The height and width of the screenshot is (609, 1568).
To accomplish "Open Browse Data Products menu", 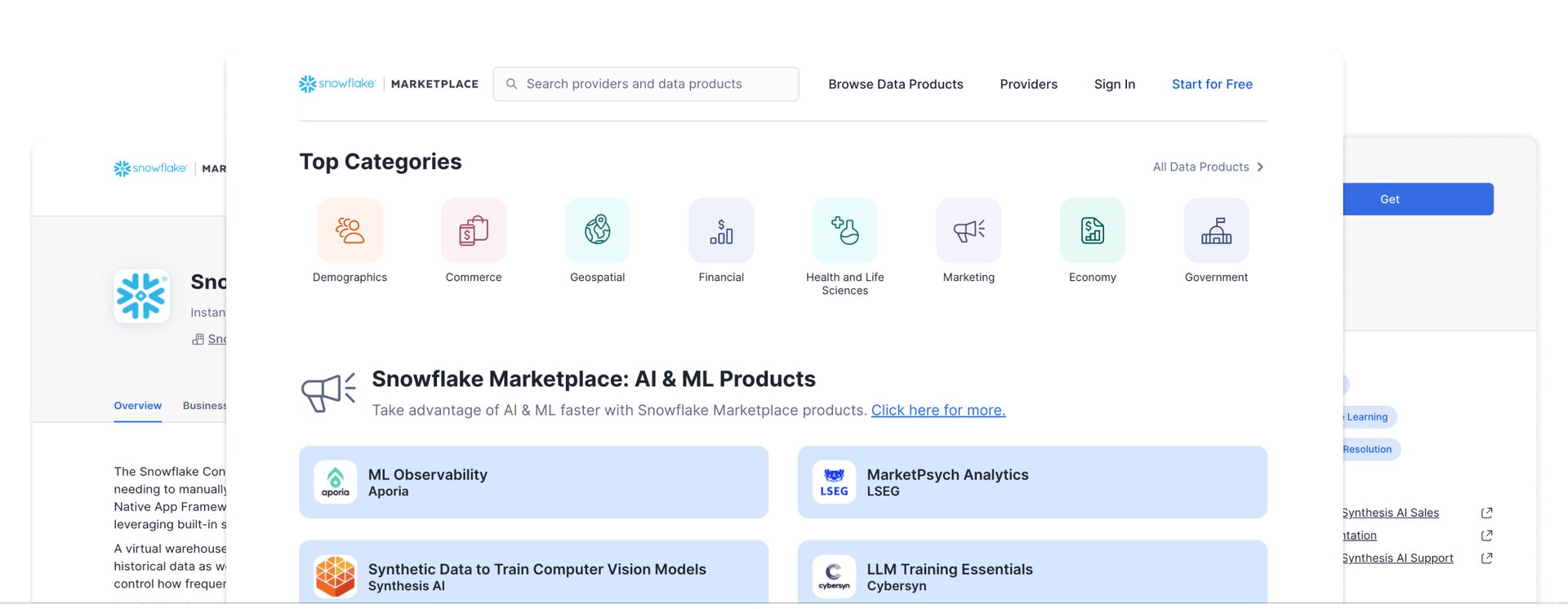I will click(x=896, y=84).
